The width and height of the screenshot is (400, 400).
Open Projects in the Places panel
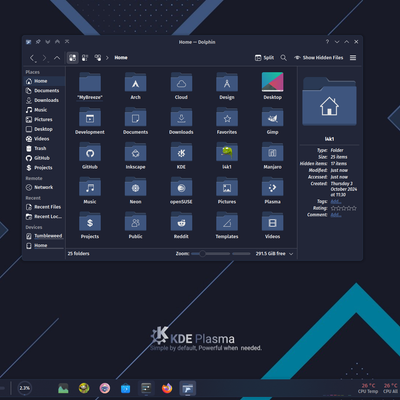(x=44, y=168)
